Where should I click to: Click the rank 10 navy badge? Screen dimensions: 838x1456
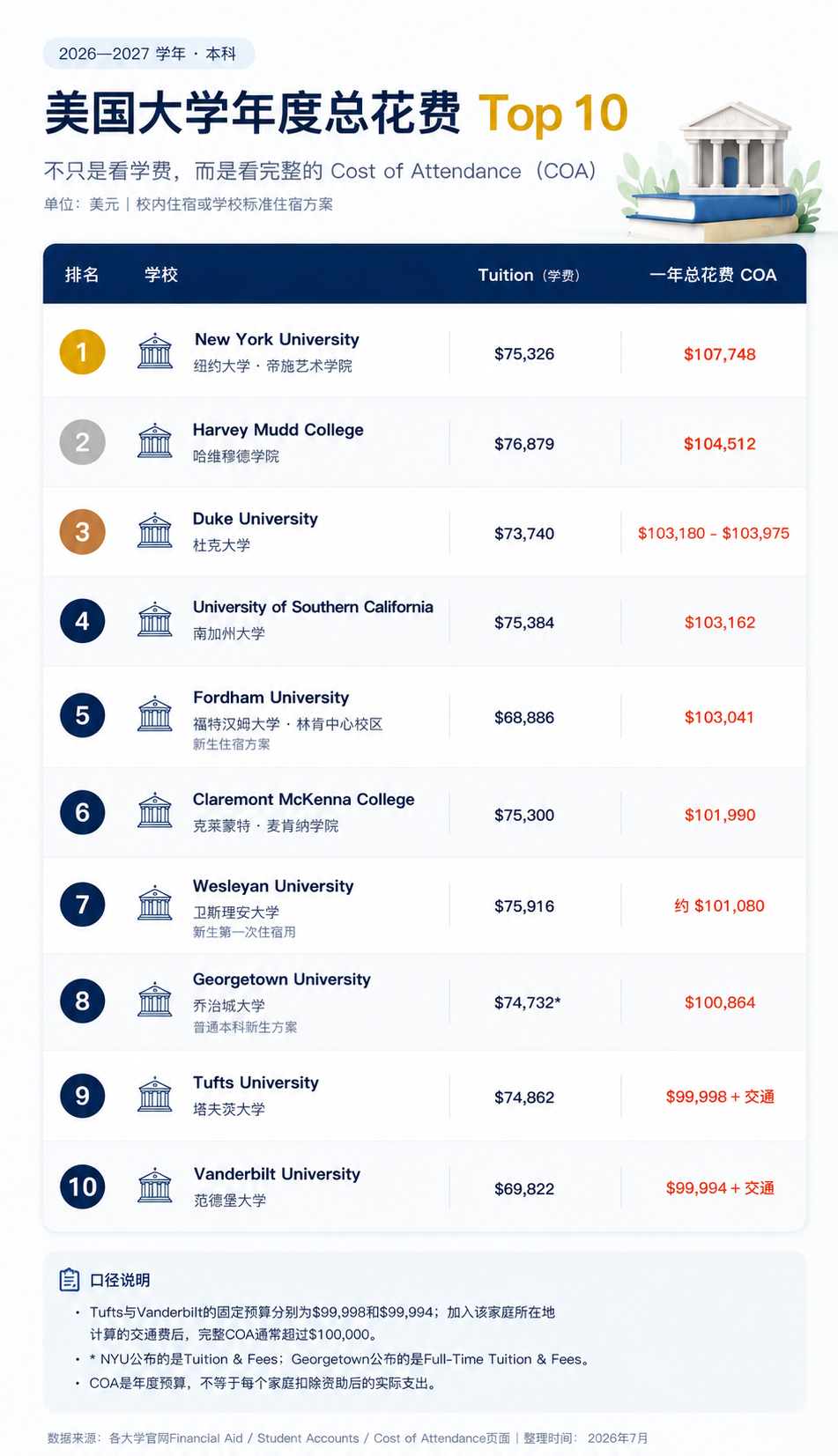click(82, 1186)
